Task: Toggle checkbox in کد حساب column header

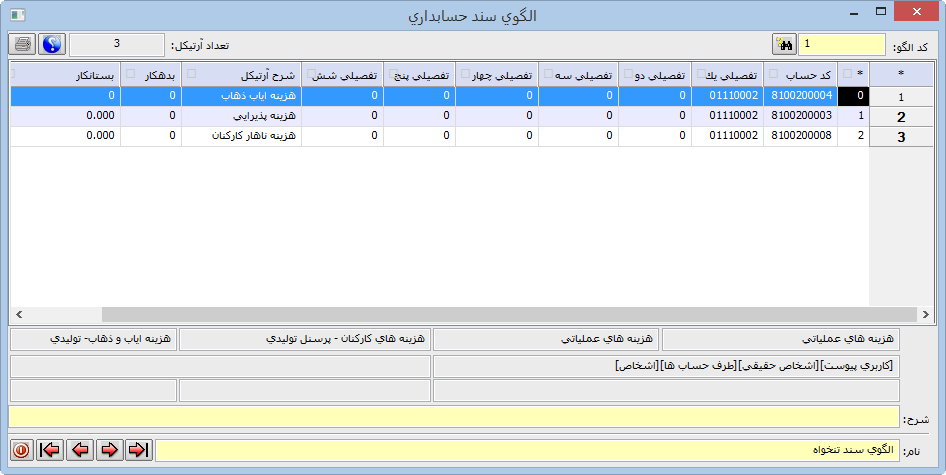Action: (773, 74)
